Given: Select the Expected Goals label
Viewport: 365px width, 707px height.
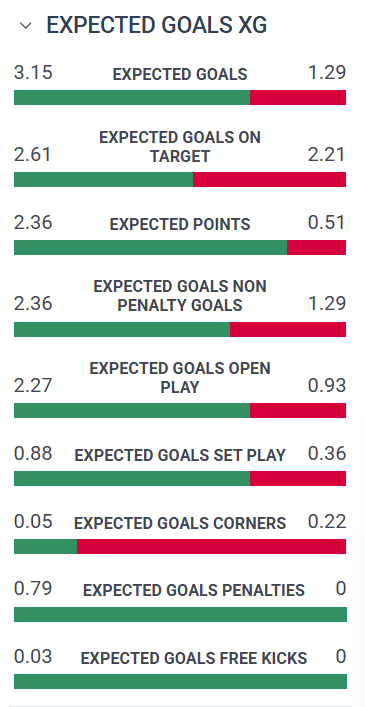Looking at the screenshot, I should pyautogui.click(x=180, y=74).
